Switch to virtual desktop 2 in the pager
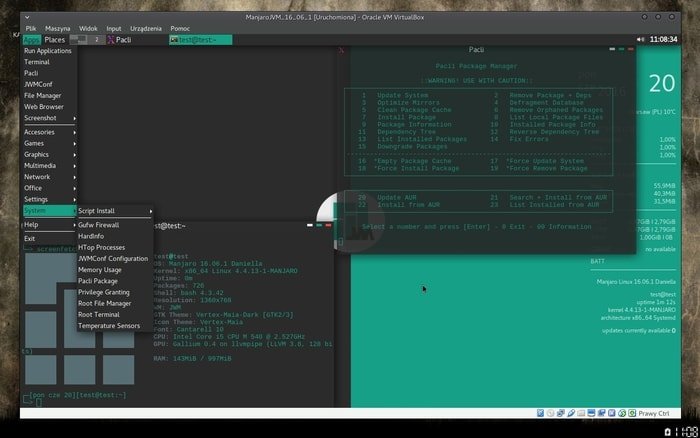 coord(96,40)
